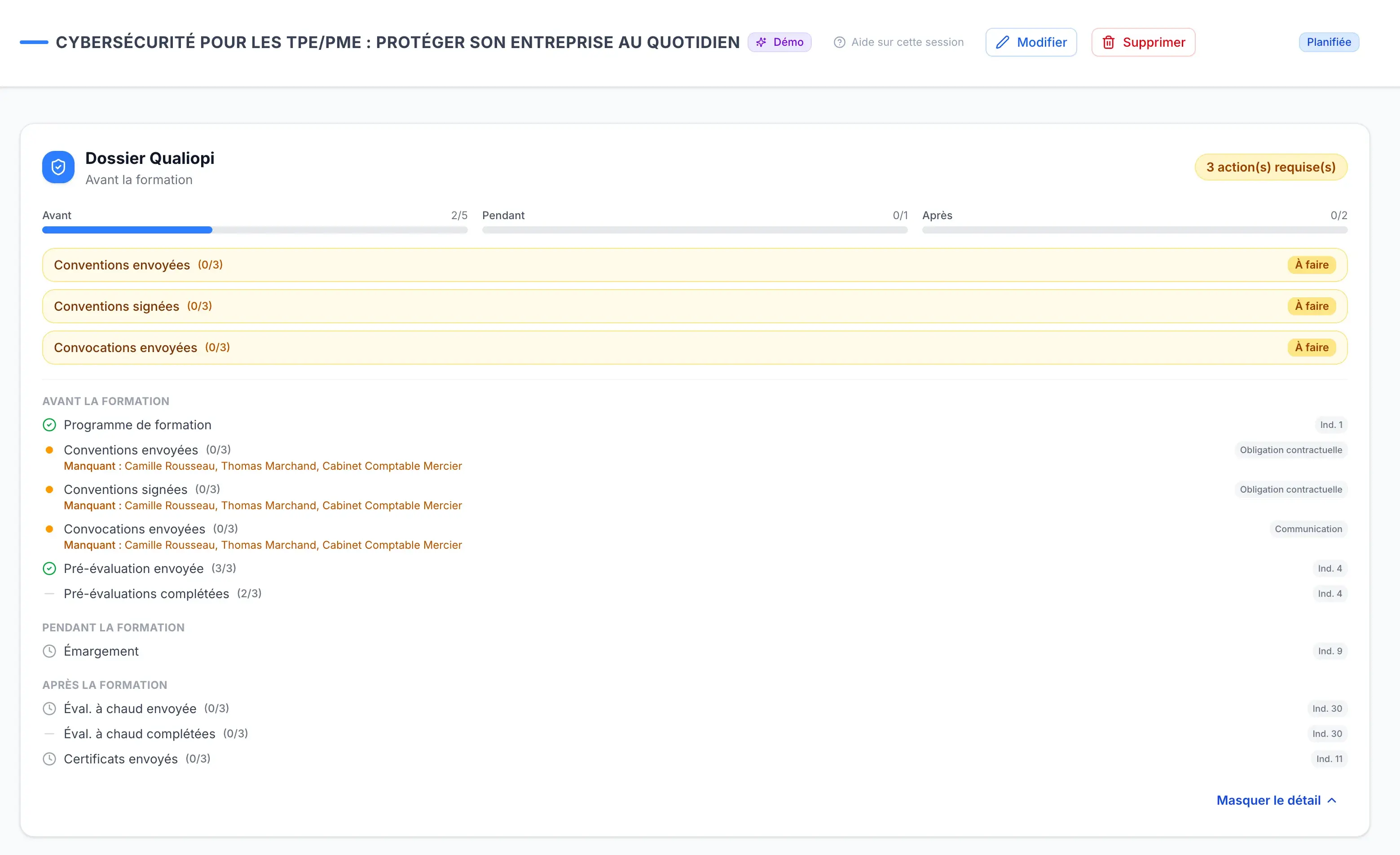Viewport: 1400px width, 855px height.
Task: Click the 0/1 counter for Pendant
Action: (900, 215)
